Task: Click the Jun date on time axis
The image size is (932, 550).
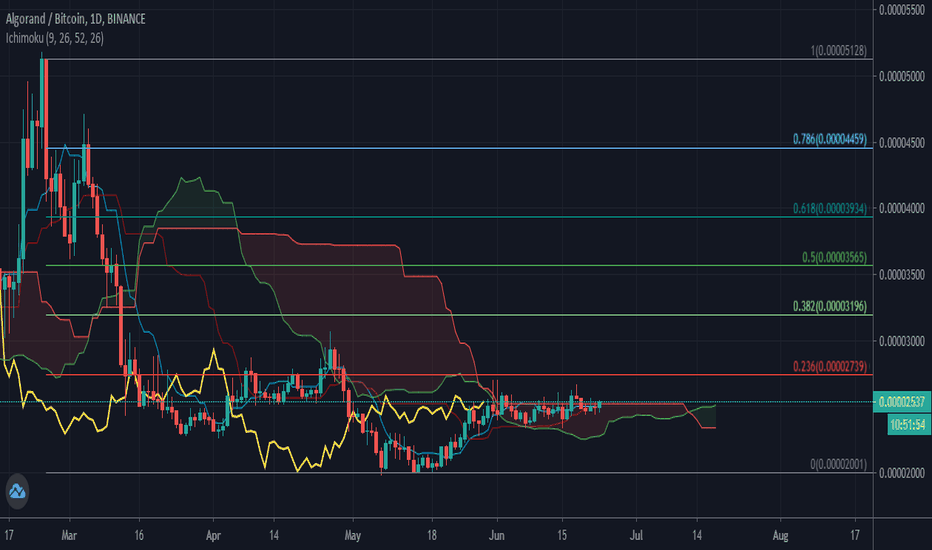Action: [496, 535]
